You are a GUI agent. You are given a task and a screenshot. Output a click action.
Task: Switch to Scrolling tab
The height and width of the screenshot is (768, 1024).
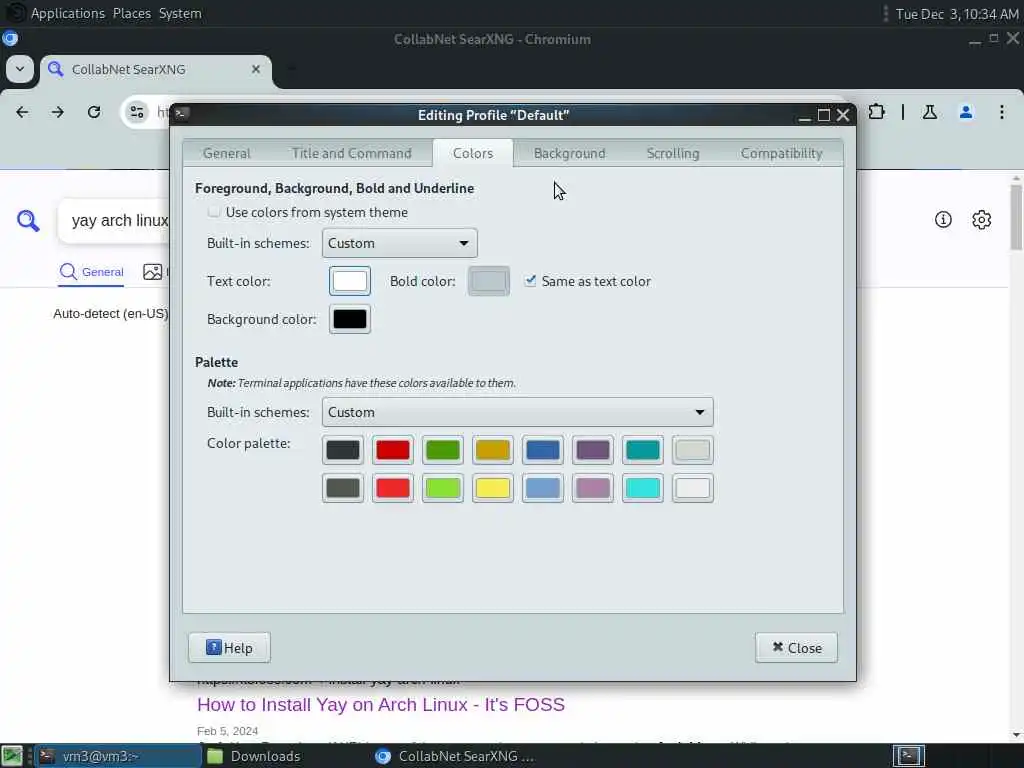pyautogui.click(x=673, y=153)
